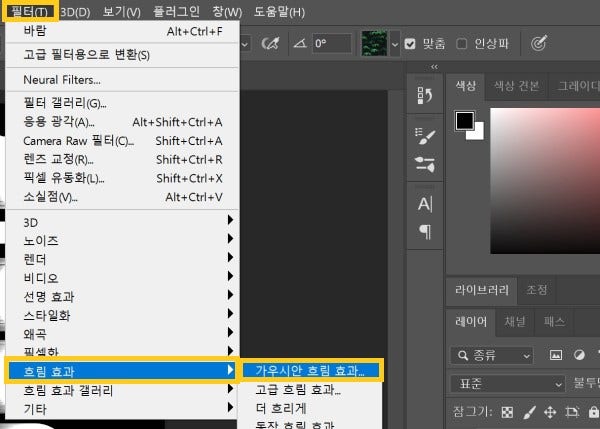The width and height of the screenshot is (600, 429).
Task: Open the pattern picker dropdown arrow
Action: (395, 44)
